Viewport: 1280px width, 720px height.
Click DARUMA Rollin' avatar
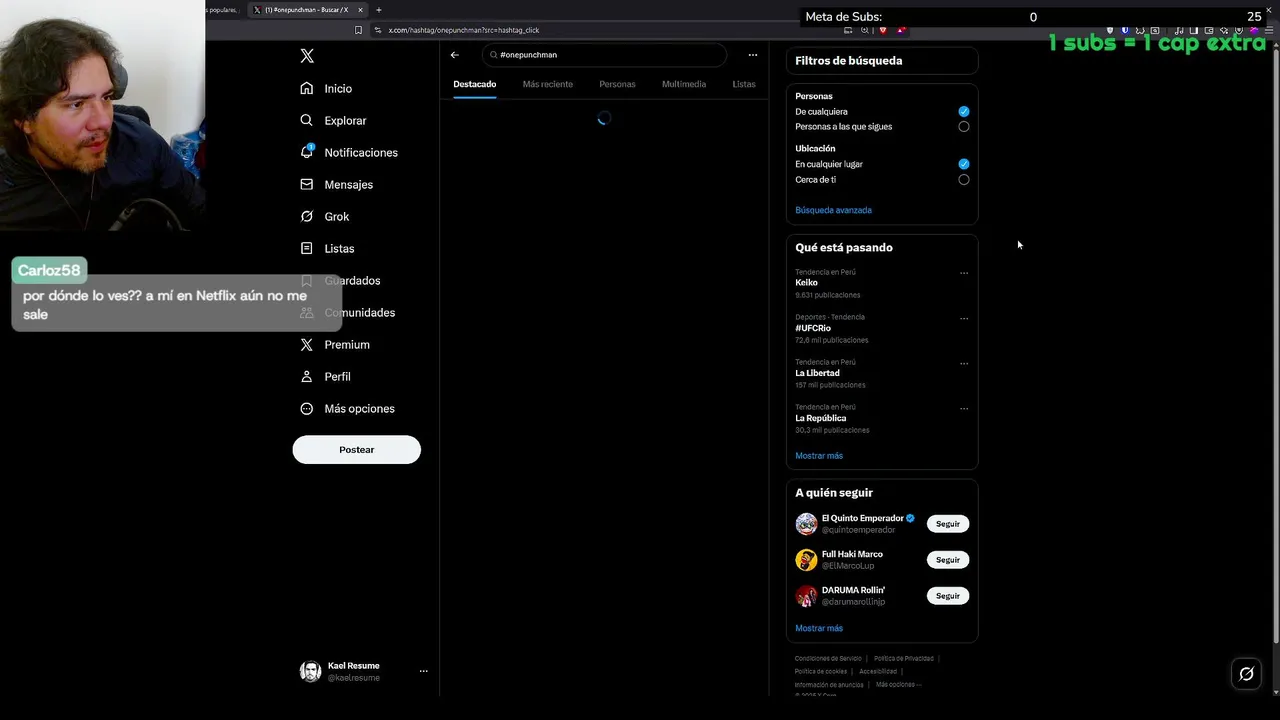point(806,596)
